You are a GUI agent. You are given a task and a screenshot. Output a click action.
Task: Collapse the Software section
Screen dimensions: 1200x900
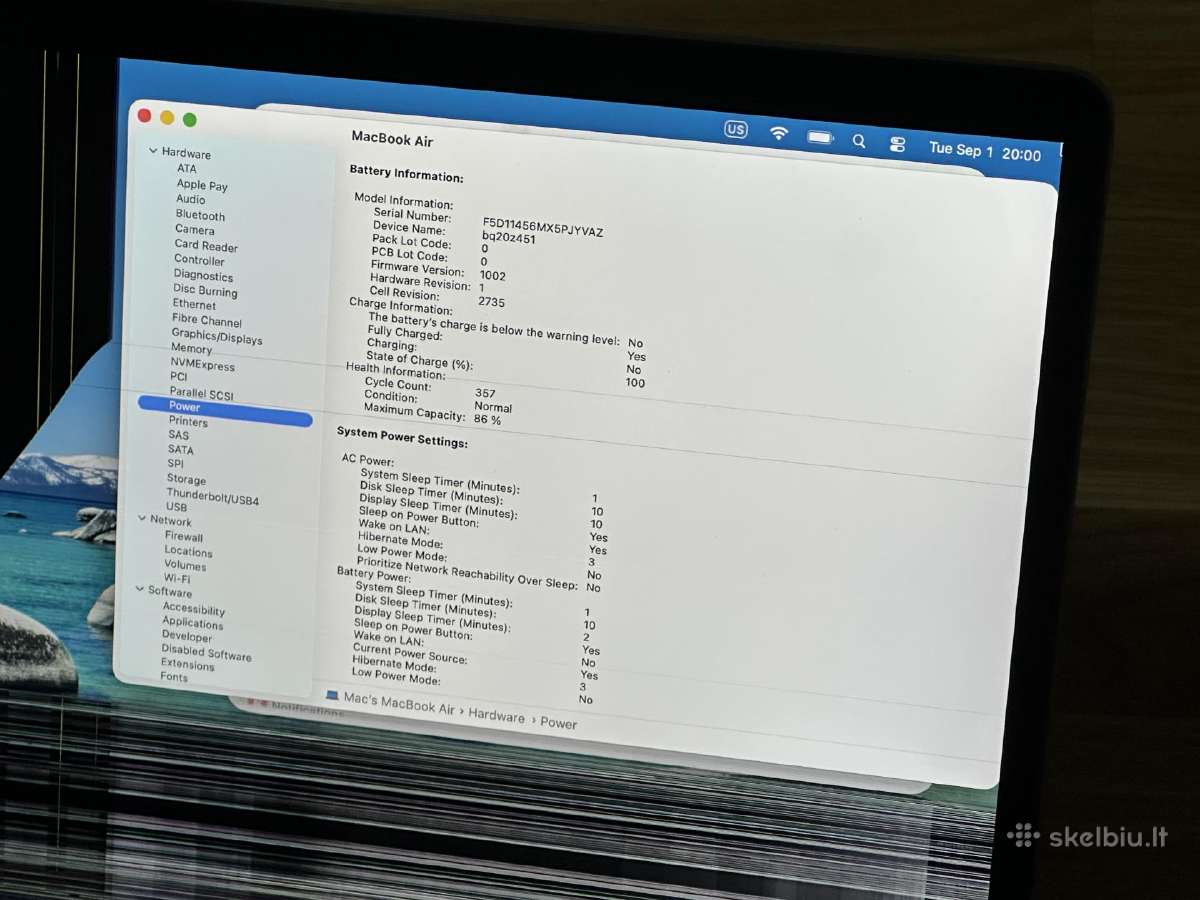(x=139, y=591)
